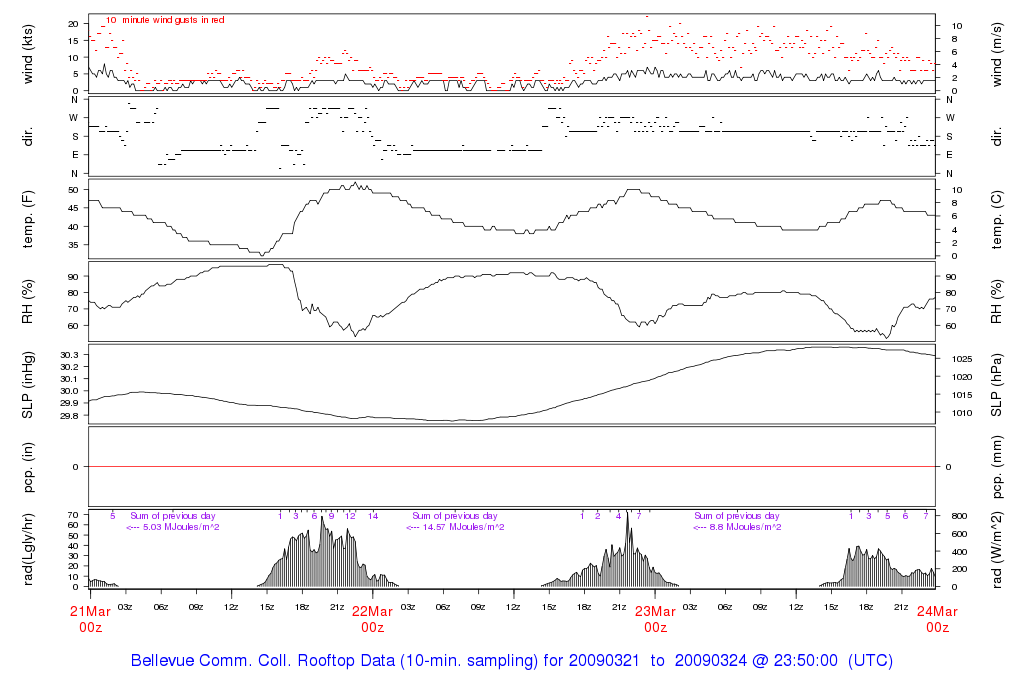
Task: Click the purple "14" hour marker in radiation panel
Action: (x=372, y=516)
